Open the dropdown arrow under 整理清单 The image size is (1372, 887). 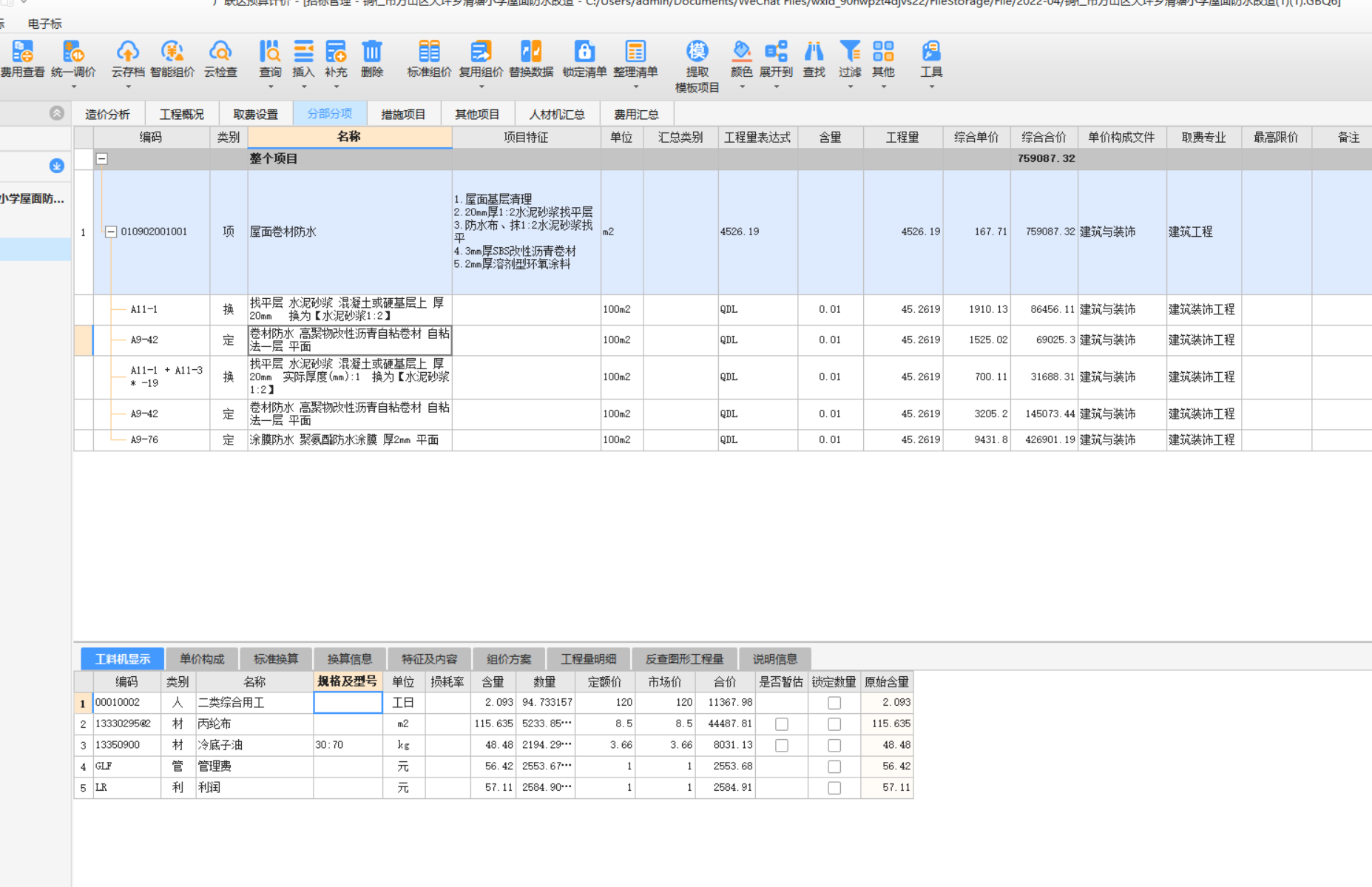(635, 87)
